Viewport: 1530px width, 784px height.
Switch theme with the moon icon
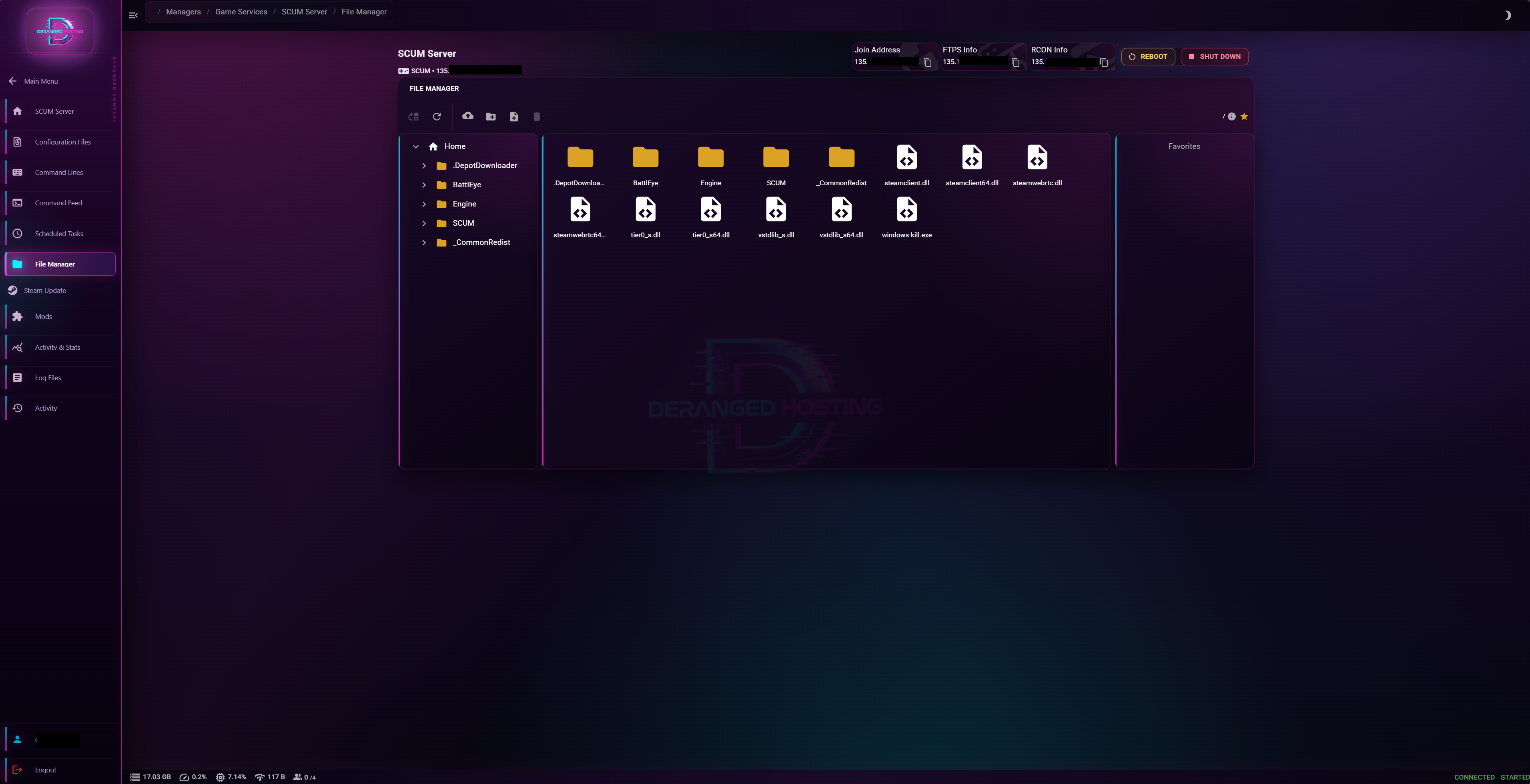(1508, 16)
